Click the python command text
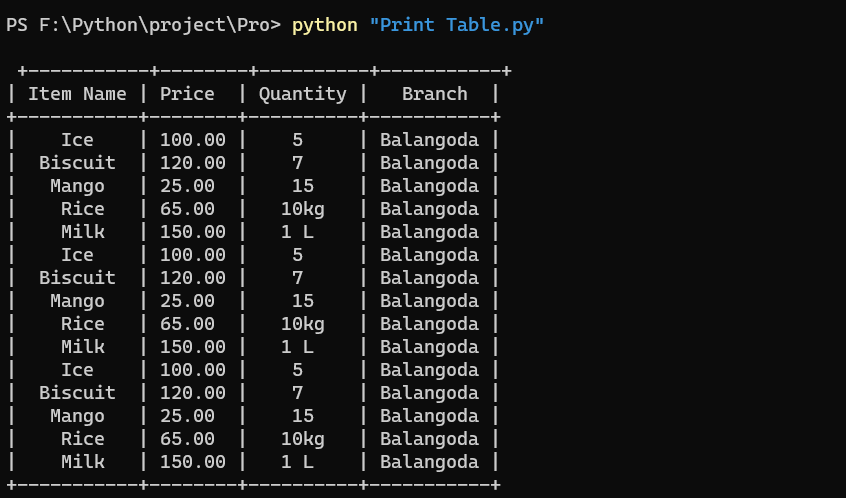The width and height of the screenshot is (846, 498). 324,25
